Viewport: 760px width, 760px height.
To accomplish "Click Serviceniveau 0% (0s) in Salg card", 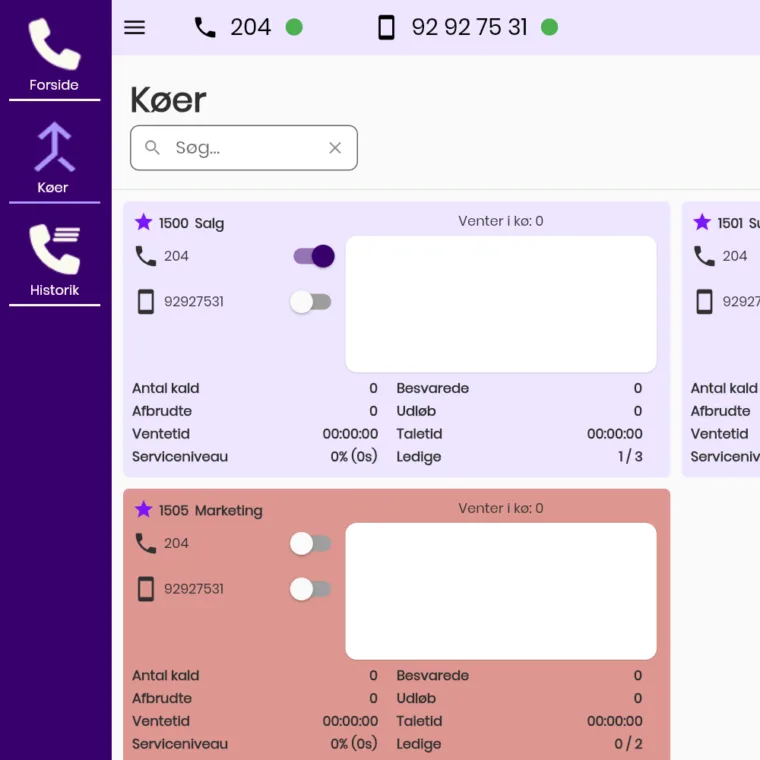I will pyautogui.click(x=354, y=457).
